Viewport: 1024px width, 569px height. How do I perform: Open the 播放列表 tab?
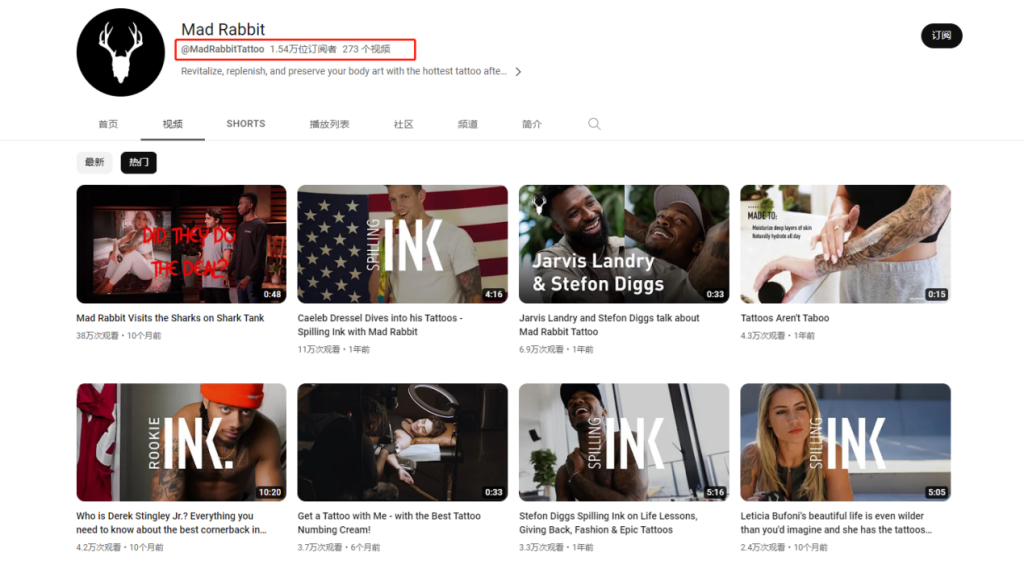click(x=329, y=124)
